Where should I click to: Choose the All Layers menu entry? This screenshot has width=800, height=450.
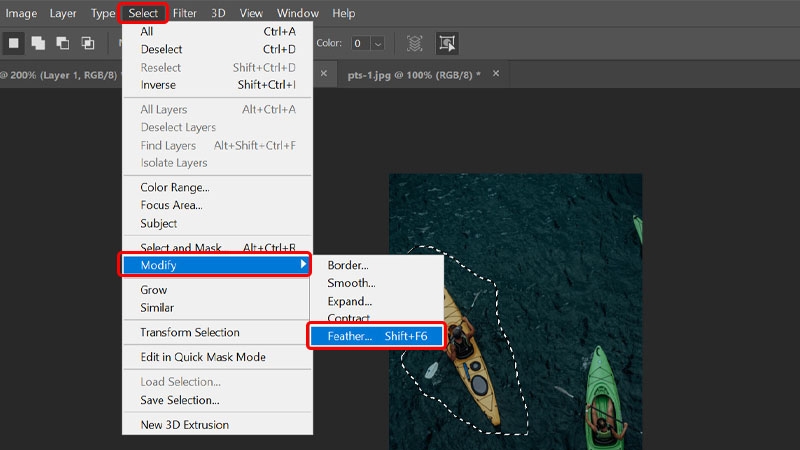(x=217, y=110)
